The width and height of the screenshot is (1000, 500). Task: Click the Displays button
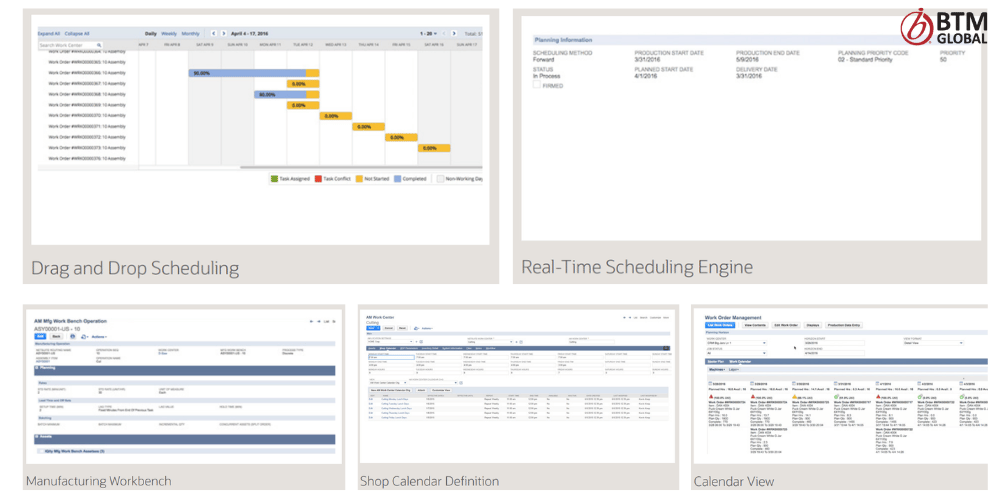pos(812,325)
